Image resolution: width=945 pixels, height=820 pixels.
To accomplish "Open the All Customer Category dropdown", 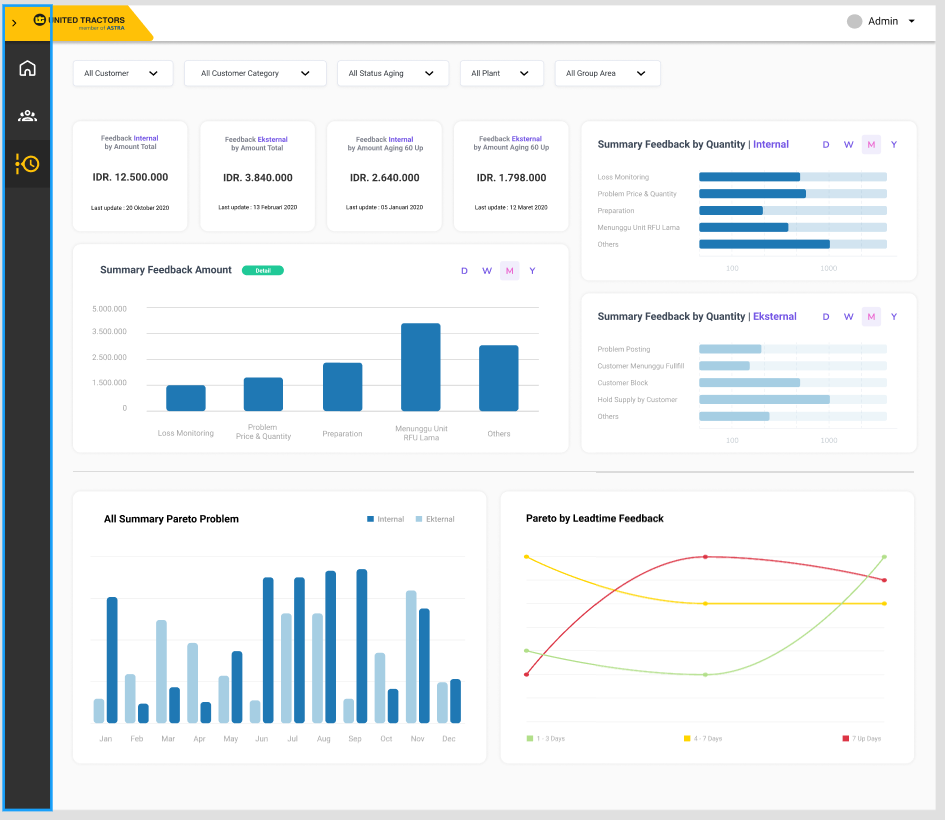I will point(255,74).
